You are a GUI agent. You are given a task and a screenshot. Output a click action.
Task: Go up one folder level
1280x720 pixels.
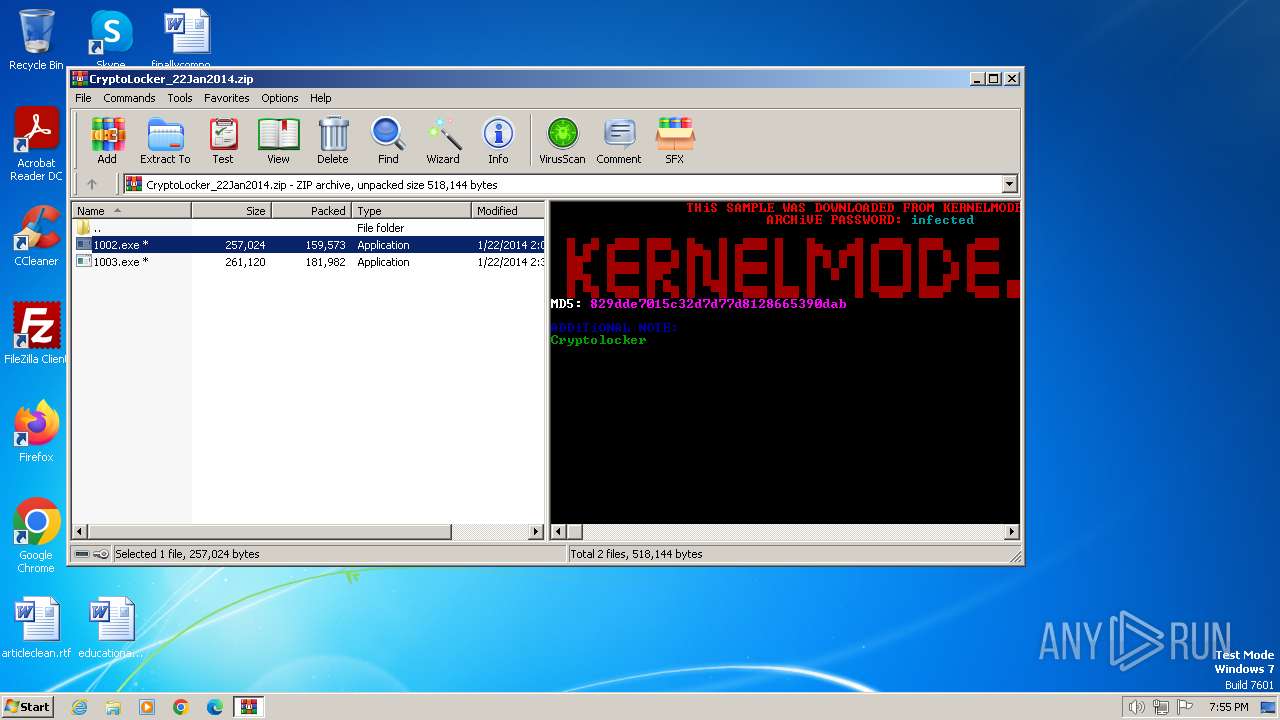tap(92, 184)
